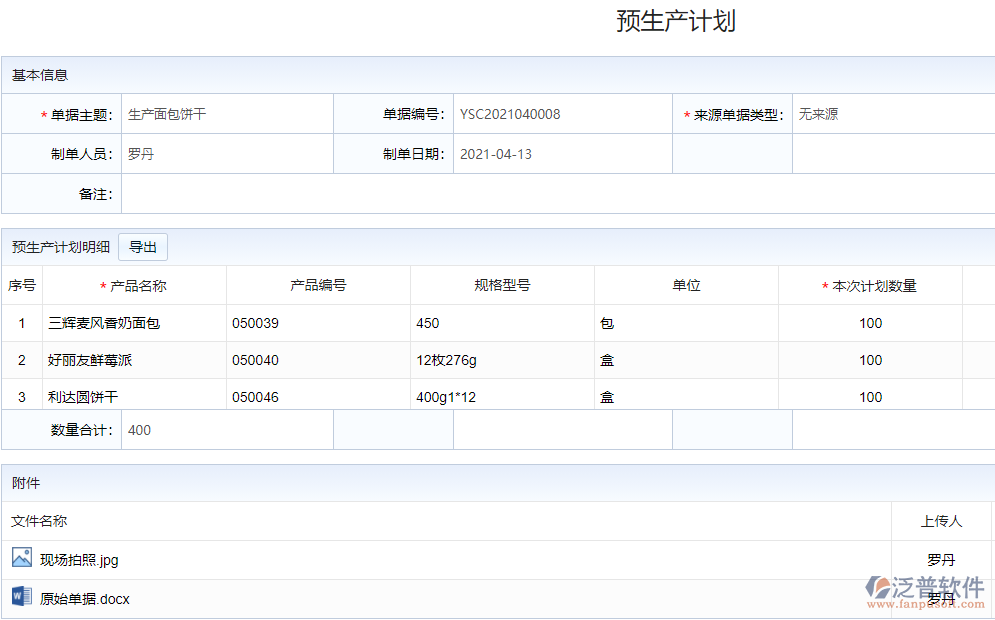
Task: Click the Word icon beside 原始单据.docx
Action: (20, 596)
